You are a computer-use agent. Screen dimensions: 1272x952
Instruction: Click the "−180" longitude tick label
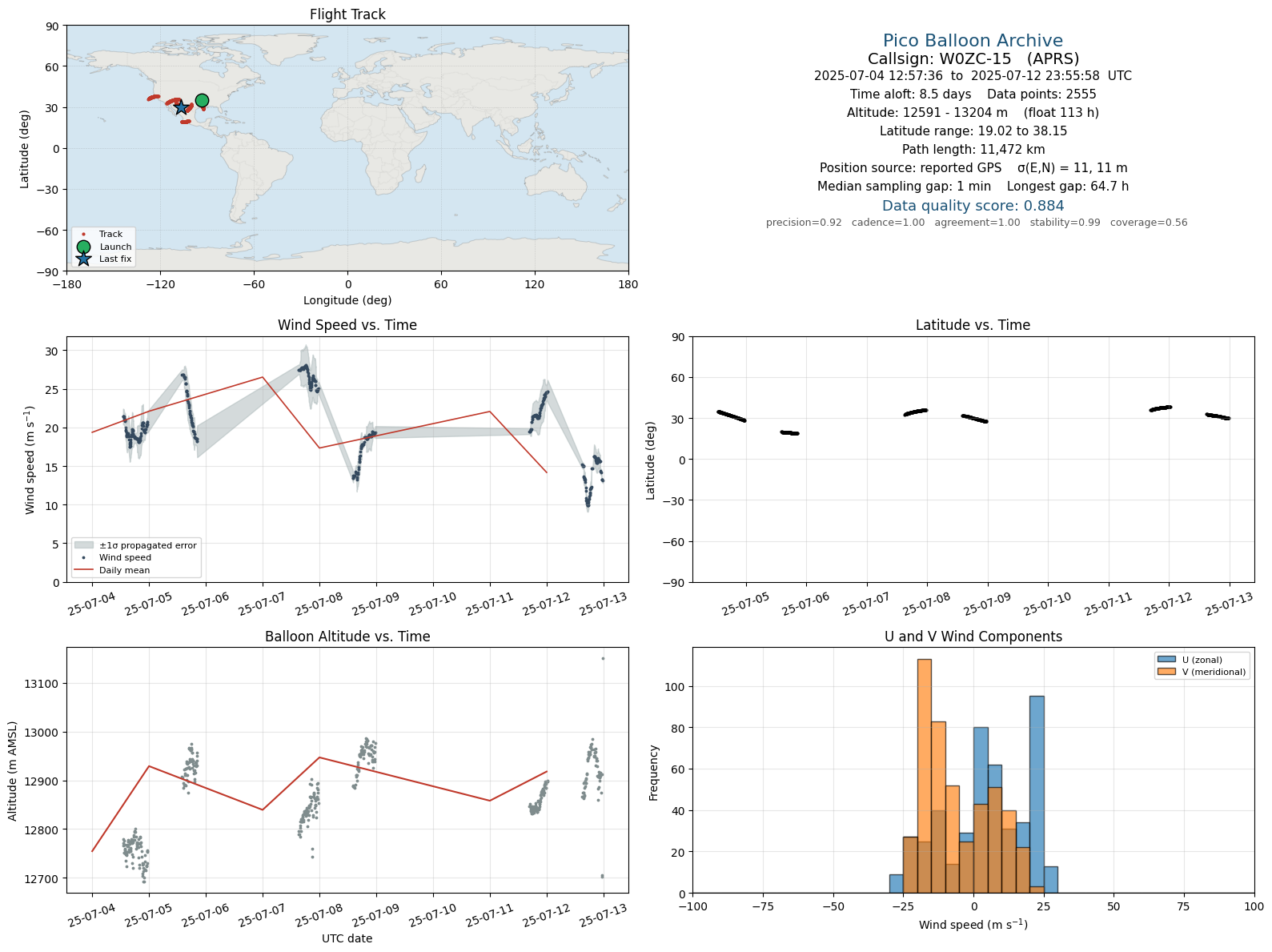(66, 284)
